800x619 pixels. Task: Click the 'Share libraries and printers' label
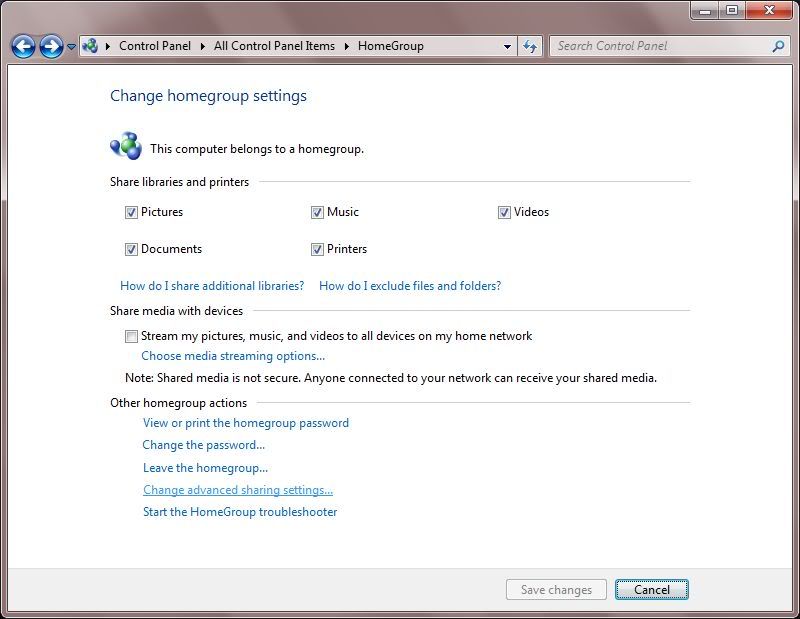click(x=180, y=182)
